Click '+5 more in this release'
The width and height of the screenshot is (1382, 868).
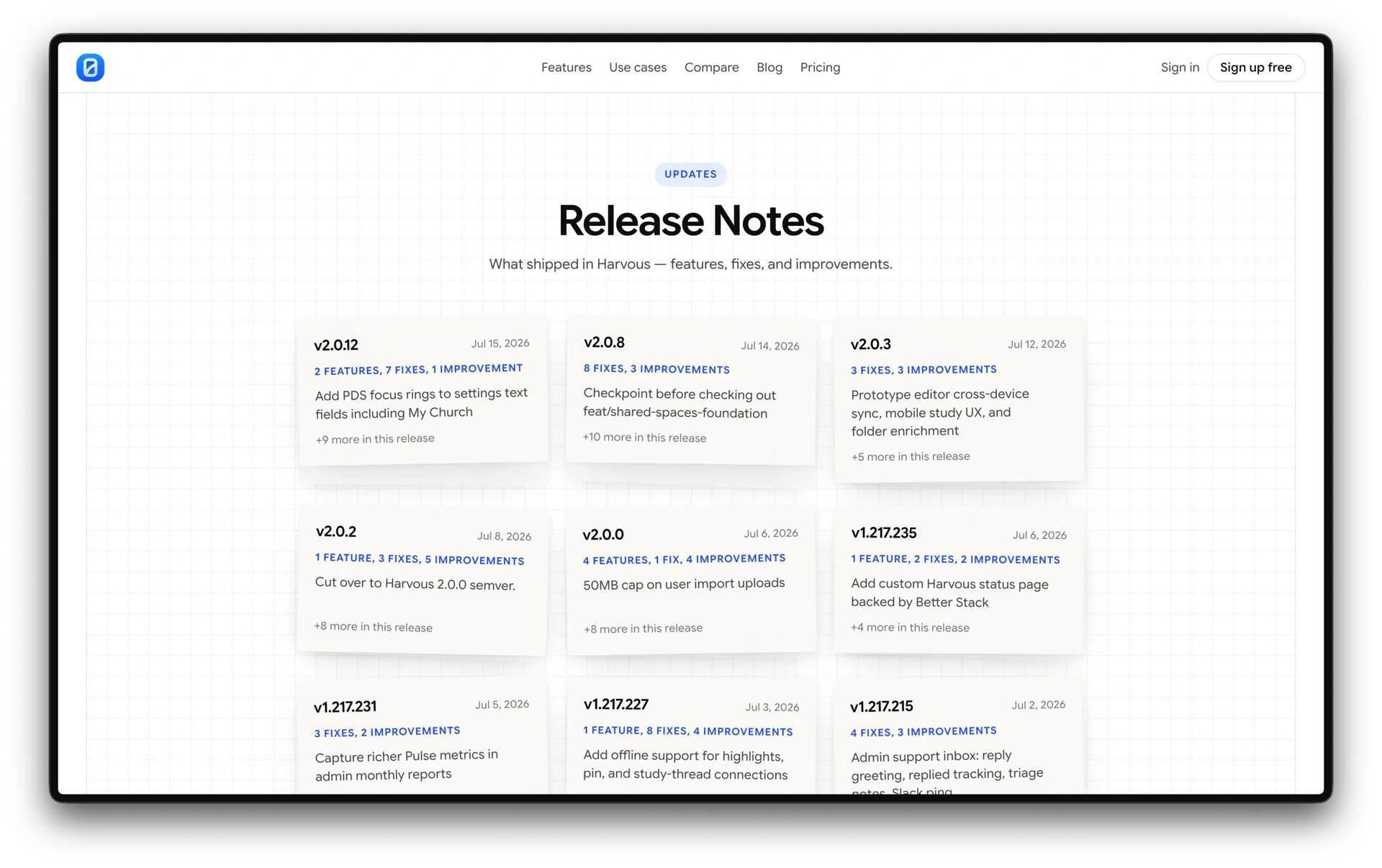[910, 456]
